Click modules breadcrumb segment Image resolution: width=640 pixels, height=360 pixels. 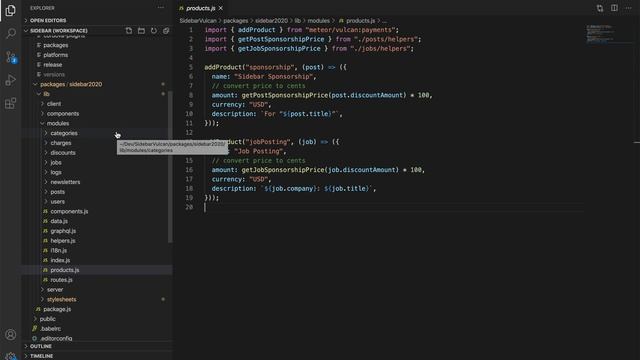click(319, 20)
